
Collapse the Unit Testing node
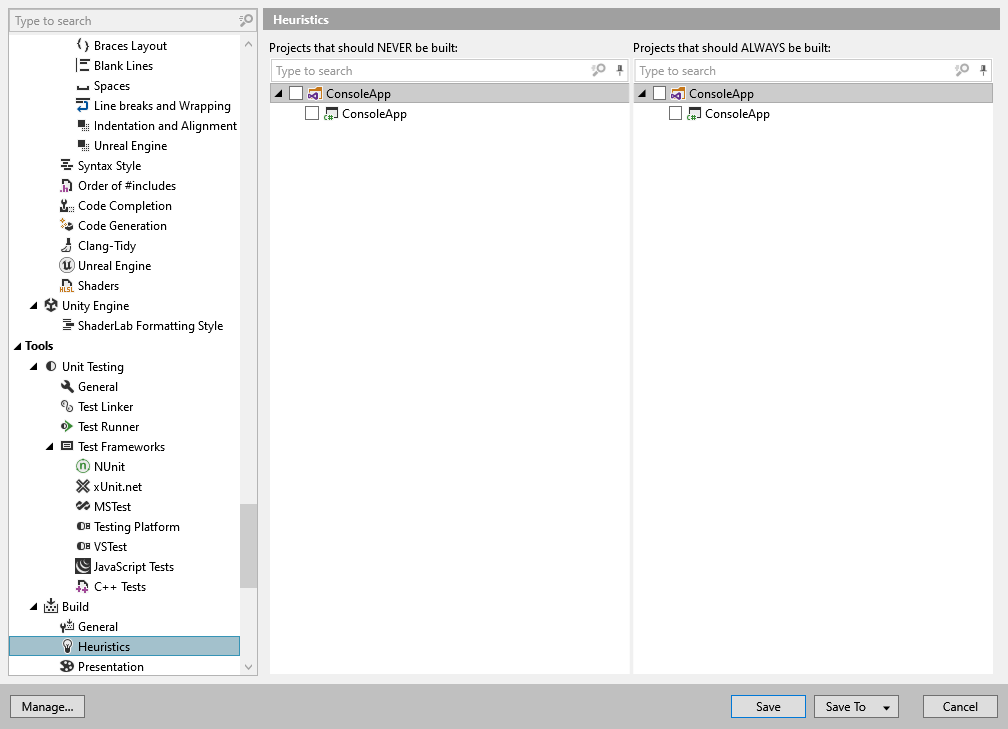33,367
